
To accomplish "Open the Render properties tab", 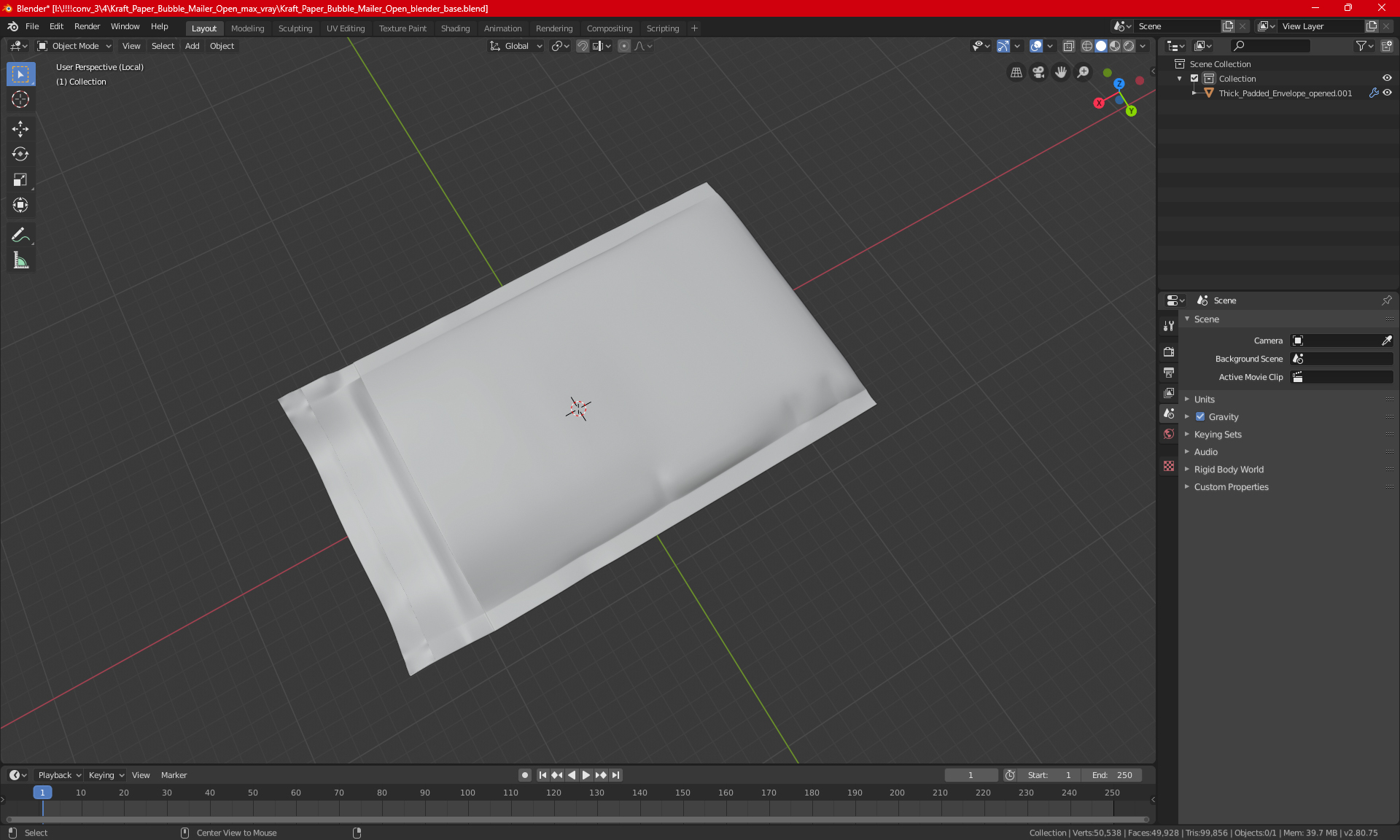I will pyautogui.click(x=1169, y=351).
